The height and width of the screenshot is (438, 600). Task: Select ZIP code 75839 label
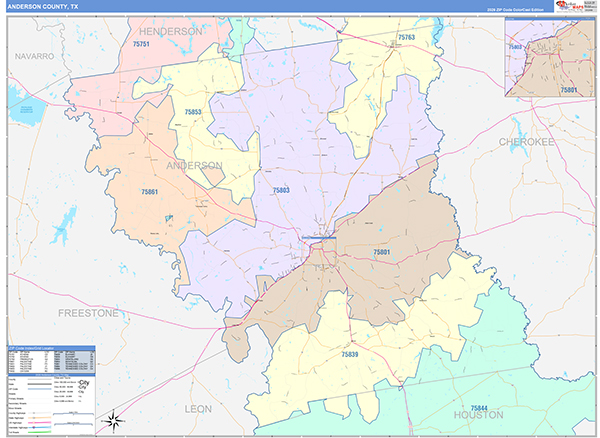tap(349, 354)
